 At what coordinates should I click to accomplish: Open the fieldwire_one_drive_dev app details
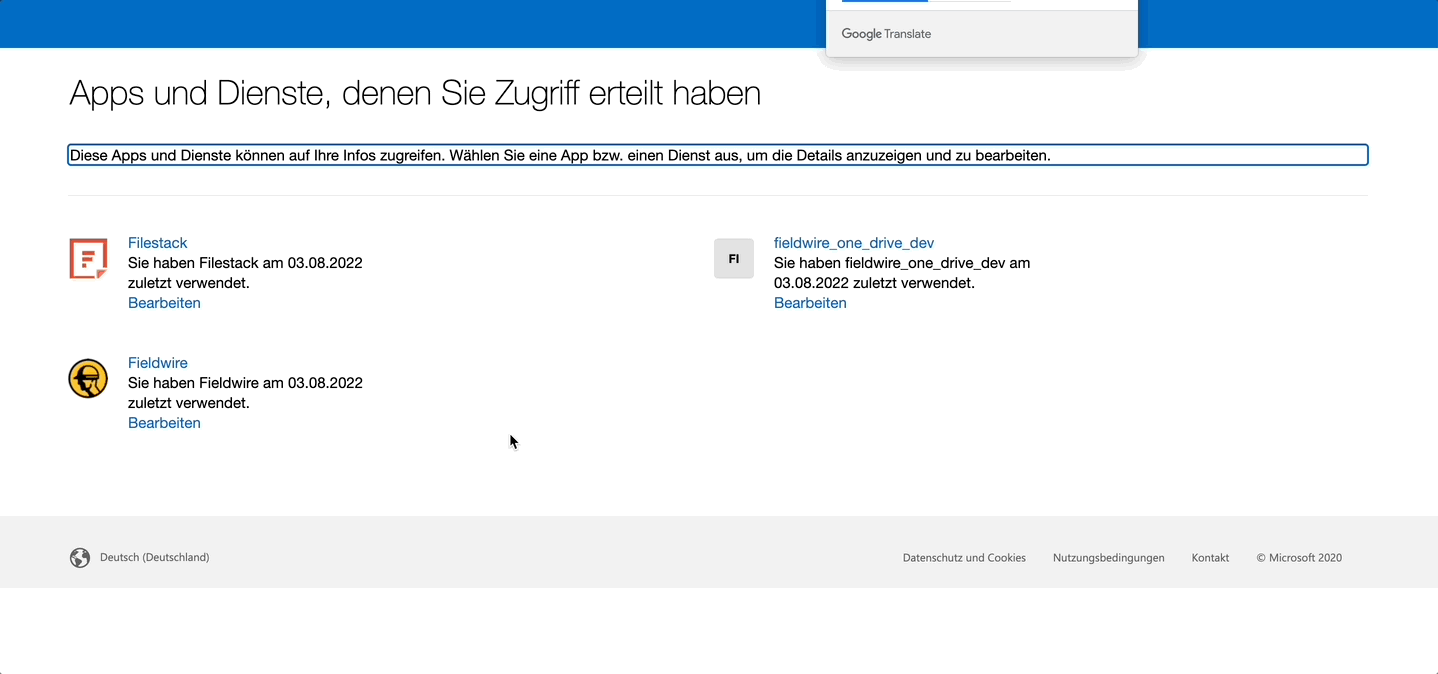pyautogui.click(x=853, y=242)
